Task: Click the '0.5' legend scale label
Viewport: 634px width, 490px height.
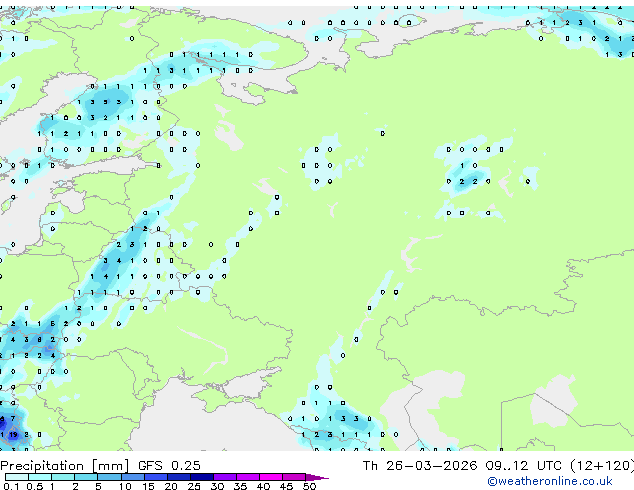Action: (35, 486)
